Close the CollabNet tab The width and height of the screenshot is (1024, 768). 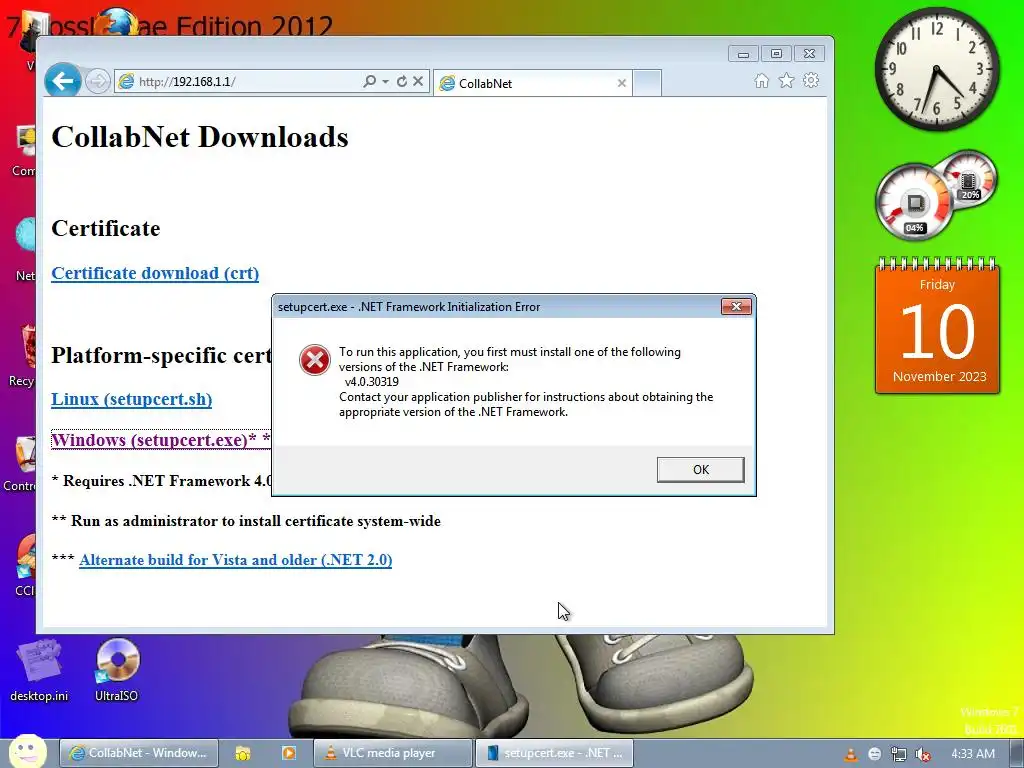coord(622,83)
